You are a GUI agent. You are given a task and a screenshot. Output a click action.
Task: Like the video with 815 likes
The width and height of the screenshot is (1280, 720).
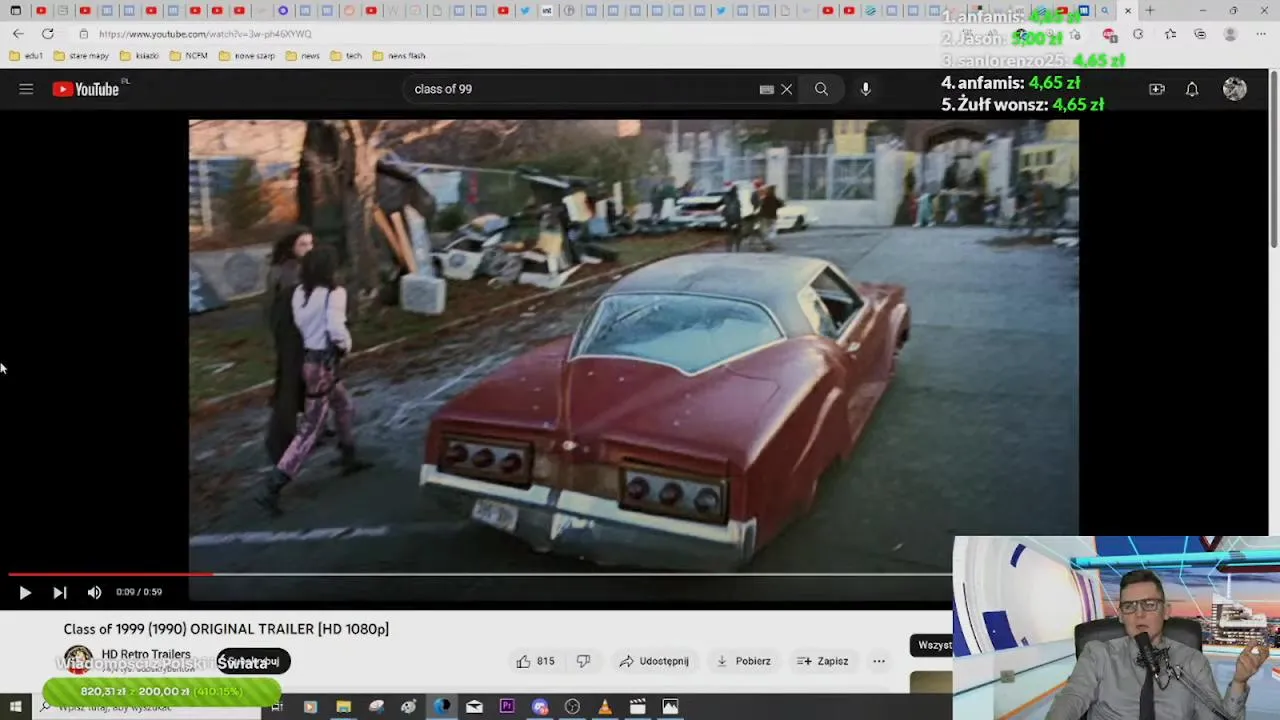coord(535,661)
